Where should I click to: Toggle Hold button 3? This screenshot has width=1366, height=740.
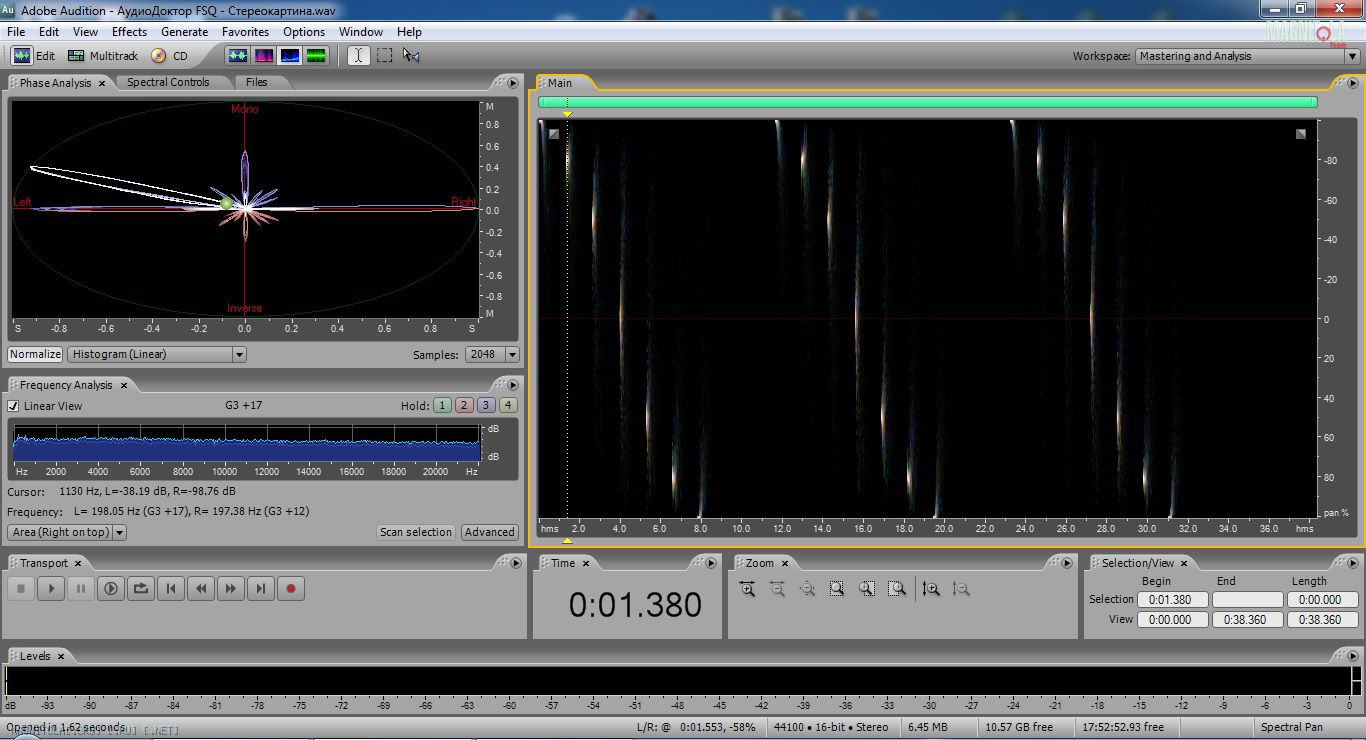point(486,405)
